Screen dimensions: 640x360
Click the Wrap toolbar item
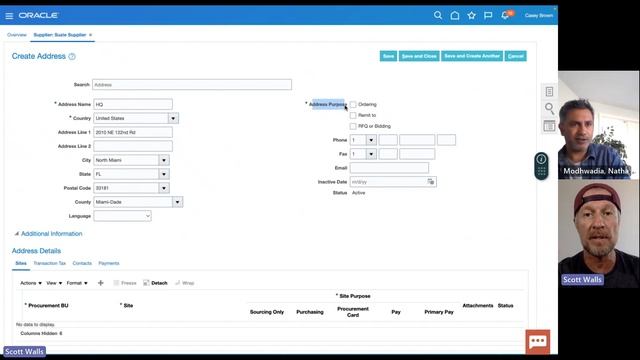pos(184,283)
